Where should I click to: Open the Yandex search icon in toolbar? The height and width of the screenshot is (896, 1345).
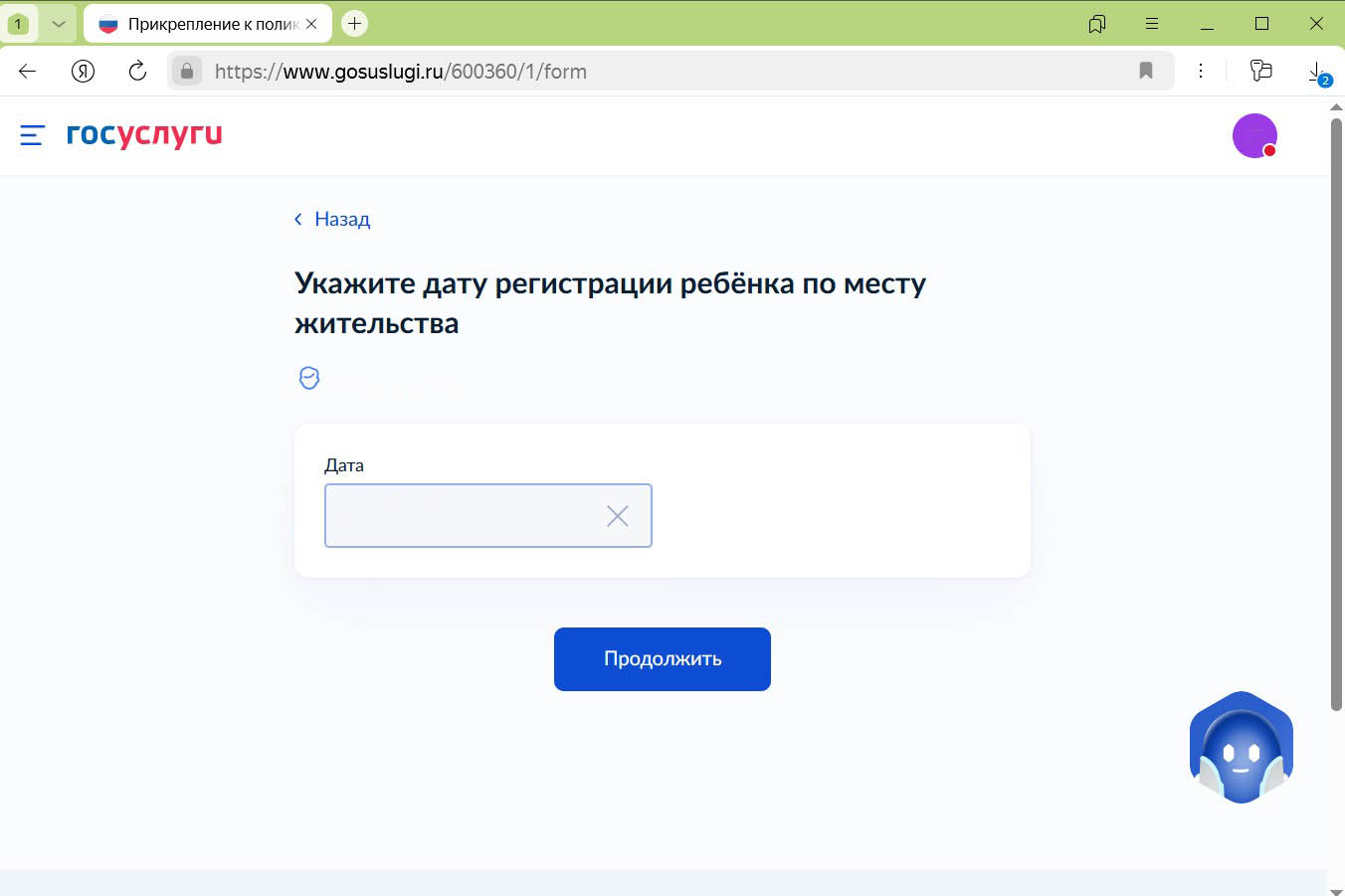[83, 71]
